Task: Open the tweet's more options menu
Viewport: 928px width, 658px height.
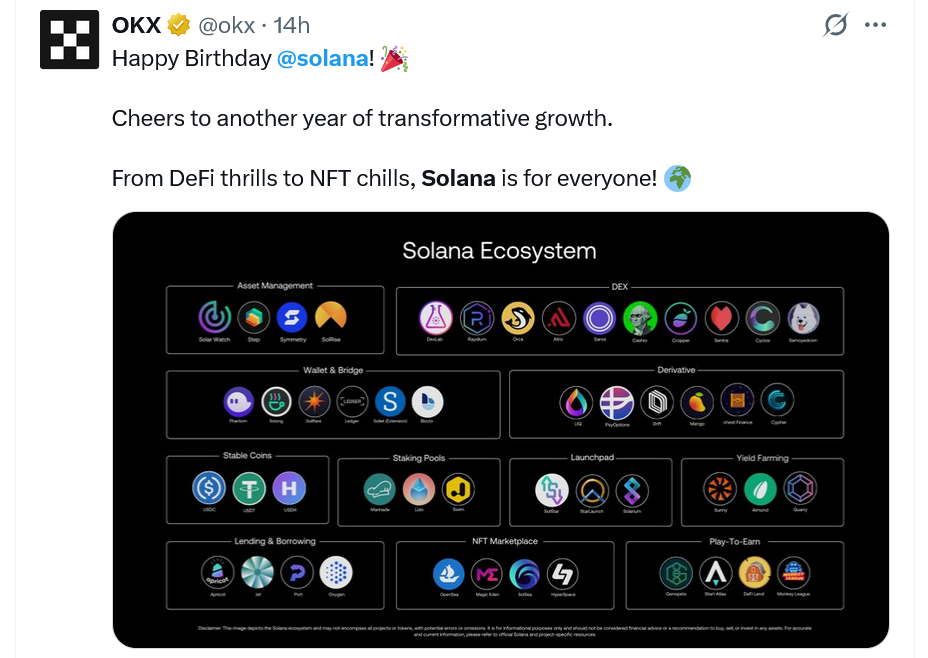Action: [x=876, y=25]
